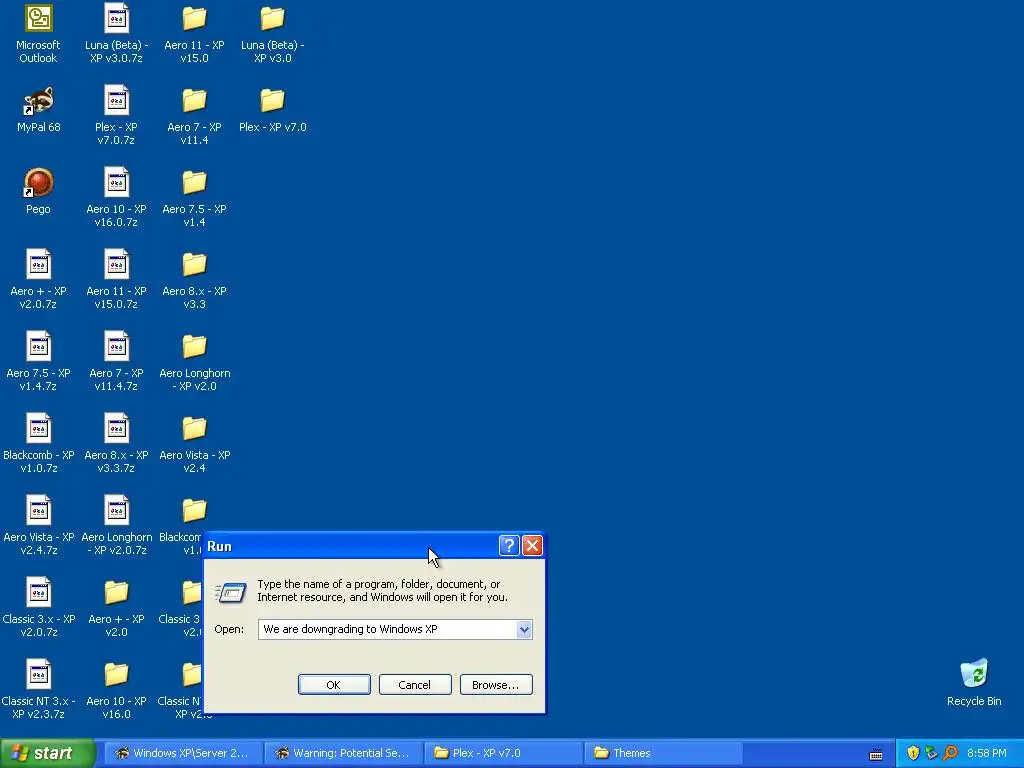Select the Aero 7 - XP v11.4 folder
Viewport: 1024px width, 768px height.
tap(194, 116)
